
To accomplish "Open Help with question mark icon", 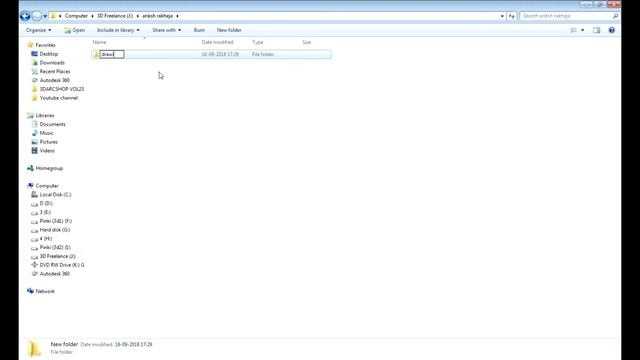I will coord(611,30).
